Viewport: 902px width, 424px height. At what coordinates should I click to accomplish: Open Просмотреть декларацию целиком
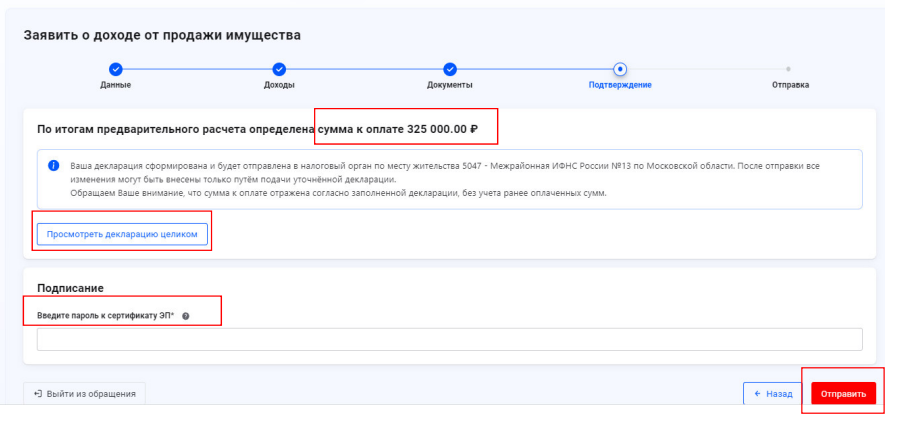click(x=122, y=234)
